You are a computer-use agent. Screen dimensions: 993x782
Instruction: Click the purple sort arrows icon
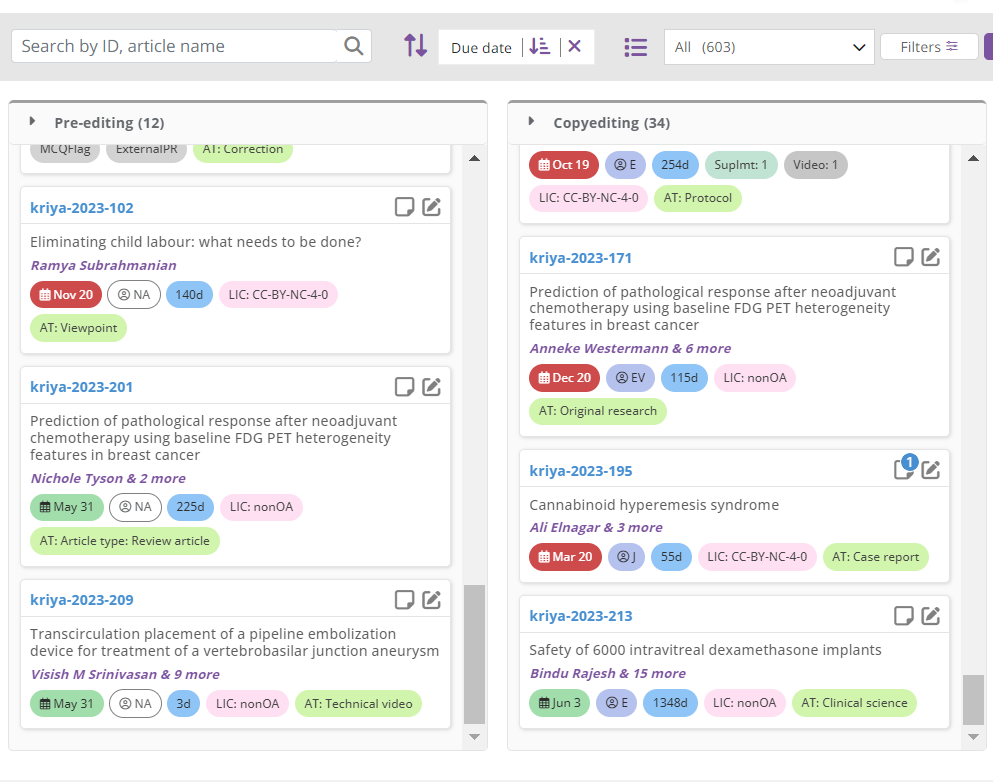click(415, 46)
